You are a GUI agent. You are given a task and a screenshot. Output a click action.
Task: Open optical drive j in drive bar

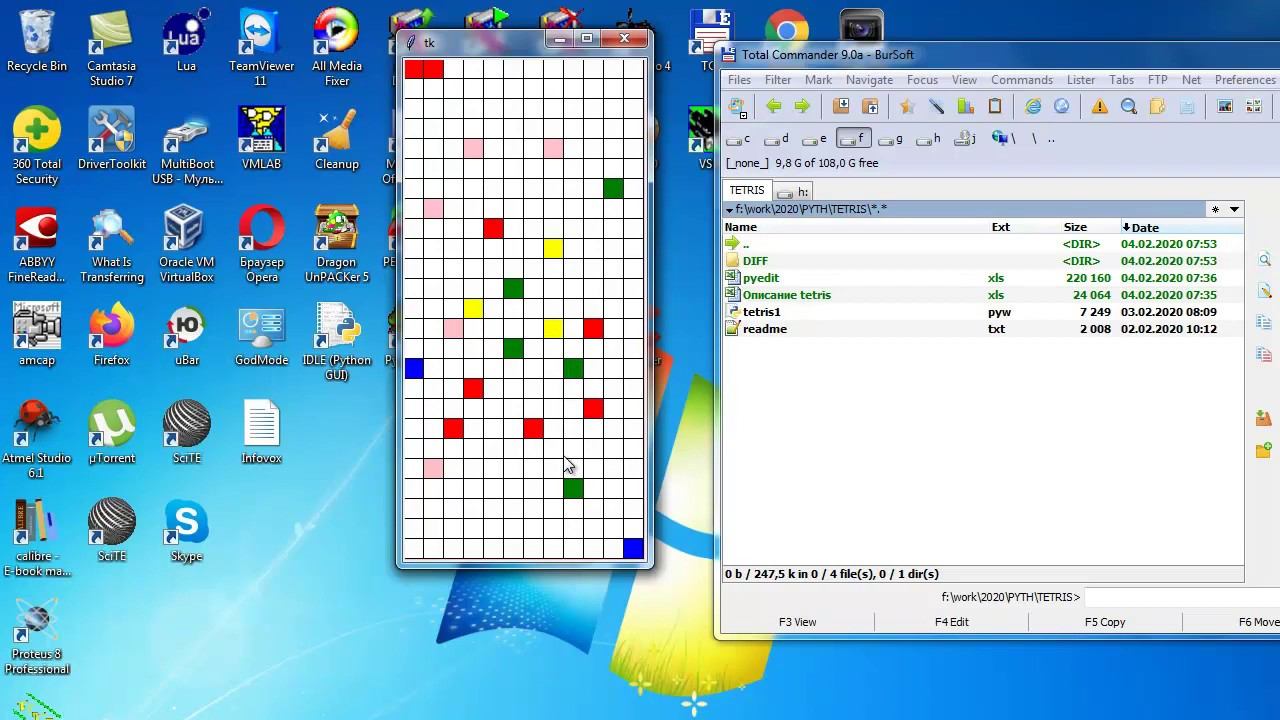(x=966, y=139)
